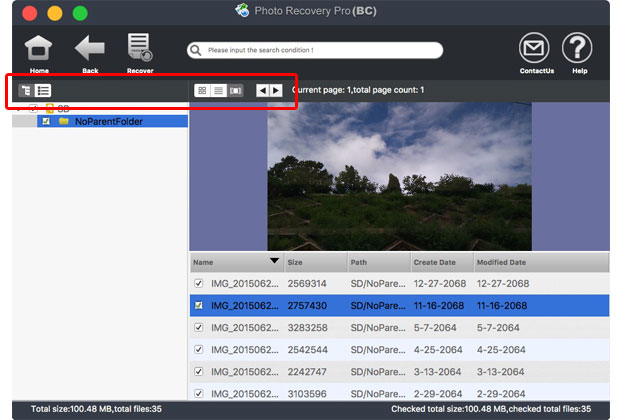Uncheck the file sized 2757430
This screenshot has width=620, height=420.
[198, 305]
